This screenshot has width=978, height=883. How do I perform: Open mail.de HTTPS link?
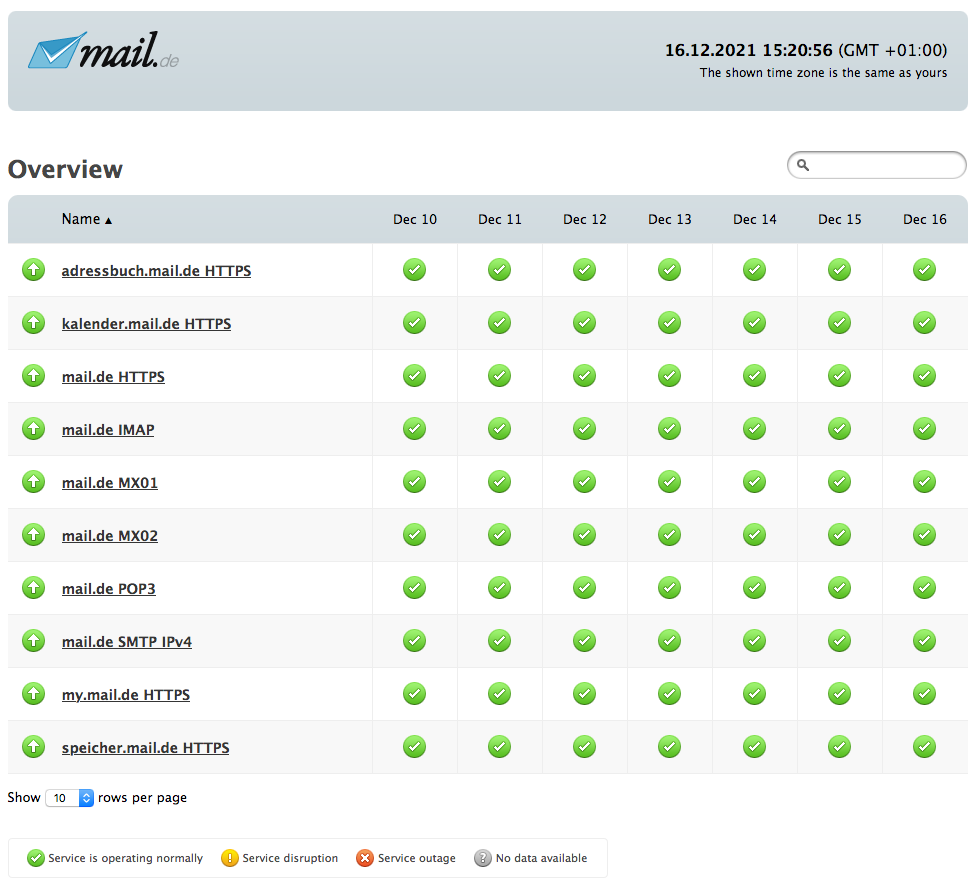coord(114,377)
